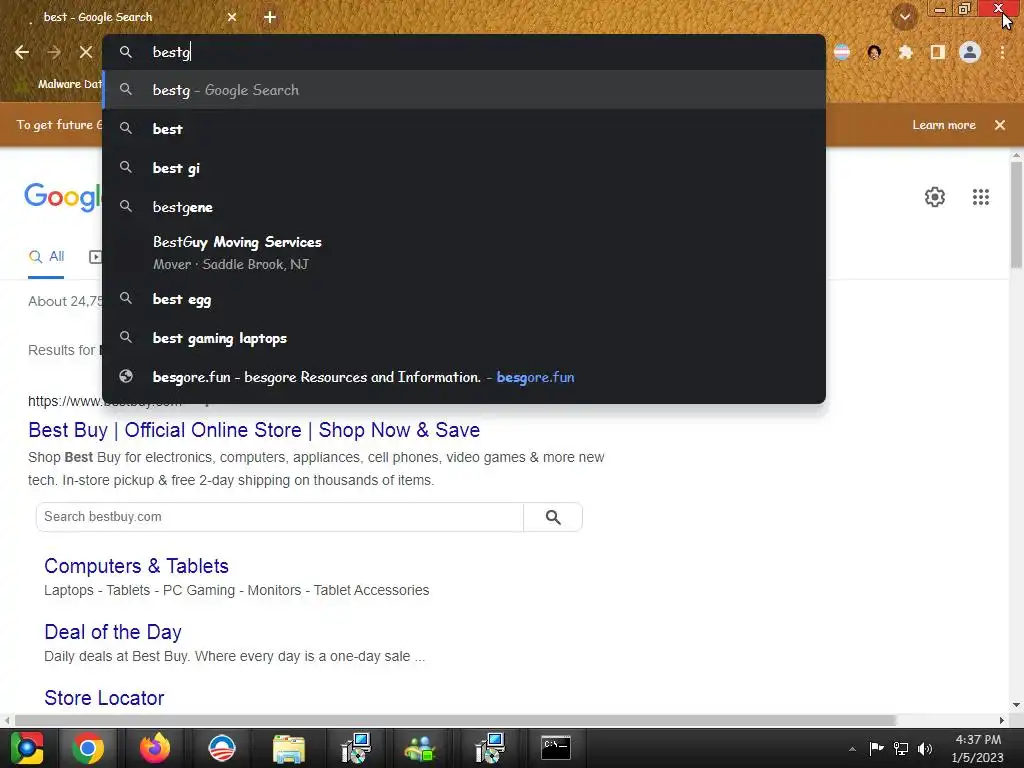
Task: Select 'BestGuy Moving Services' suggestion
Action: [x=464, y=253]
